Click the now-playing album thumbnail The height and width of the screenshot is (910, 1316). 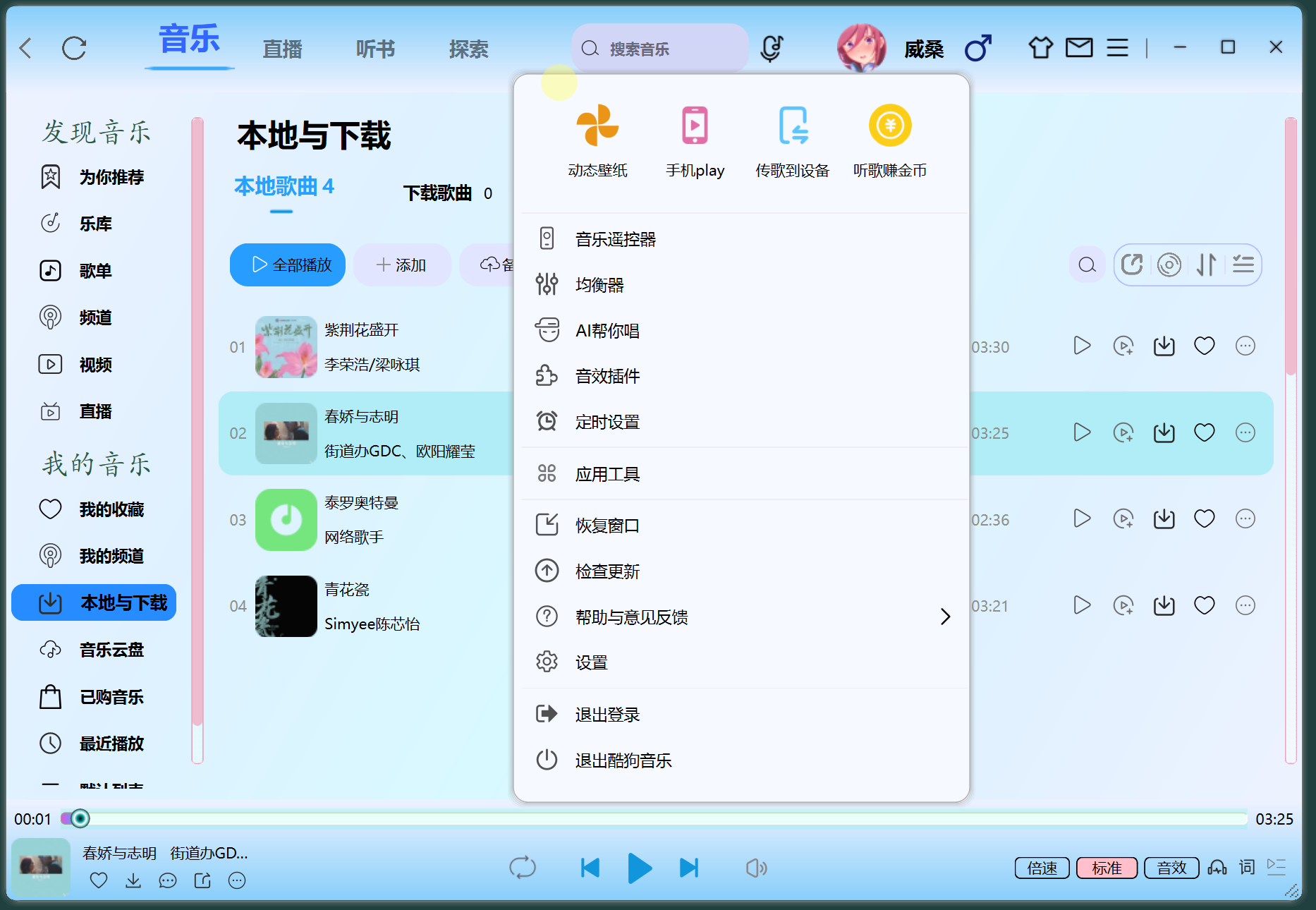click(41, 867)
